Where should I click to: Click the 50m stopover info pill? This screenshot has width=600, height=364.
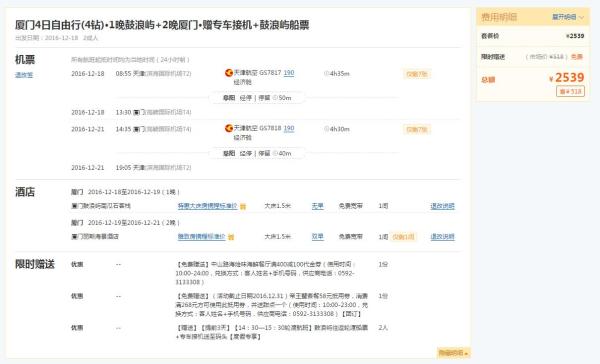(x=257, y=98)
